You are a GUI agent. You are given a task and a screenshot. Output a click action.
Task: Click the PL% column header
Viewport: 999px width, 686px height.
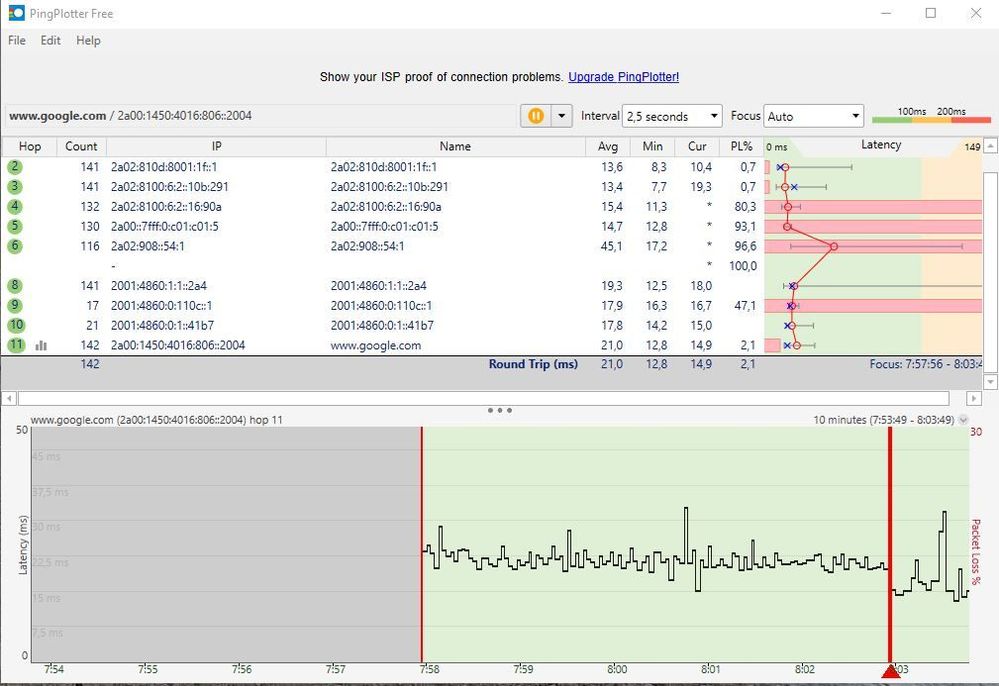click(x=741, y=147)
